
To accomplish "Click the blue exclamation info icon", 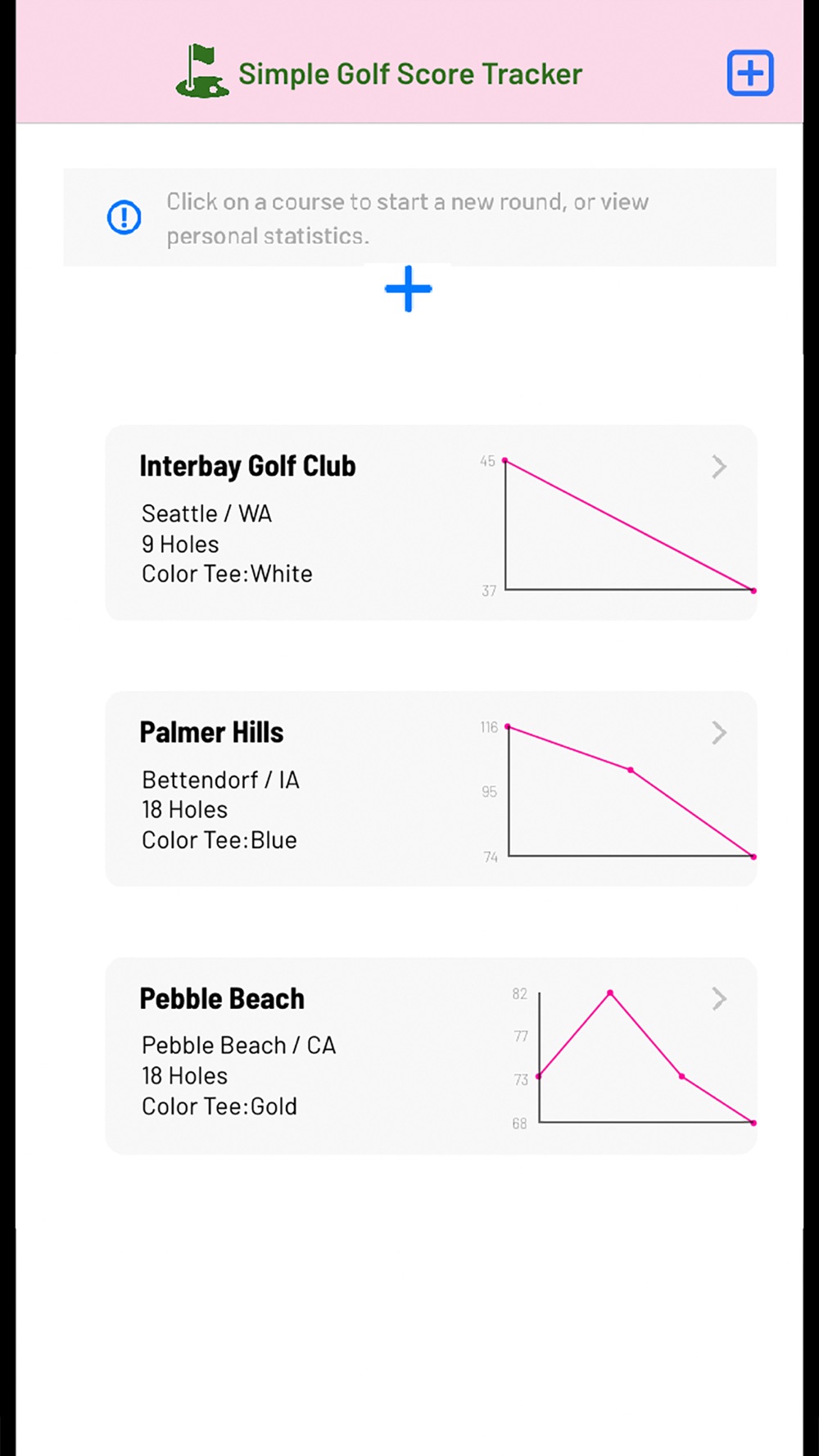I will pos(124,218).
